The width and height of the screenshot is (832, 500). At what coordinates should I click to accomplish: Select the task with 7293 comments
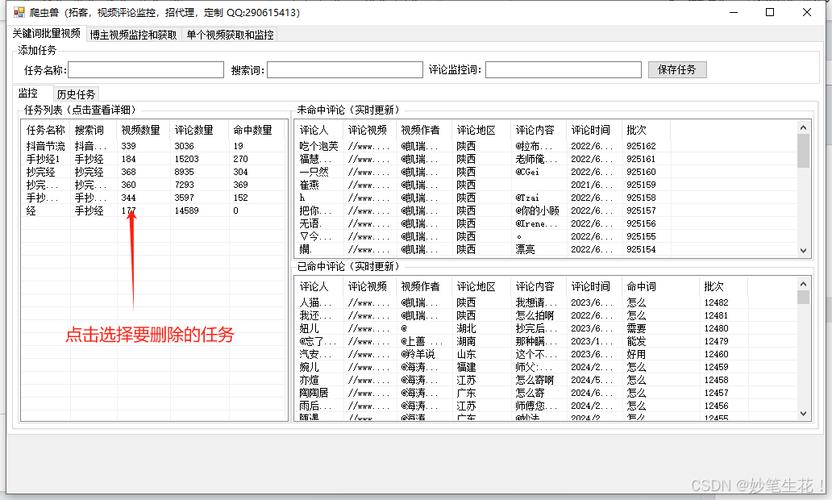[154, 185]
